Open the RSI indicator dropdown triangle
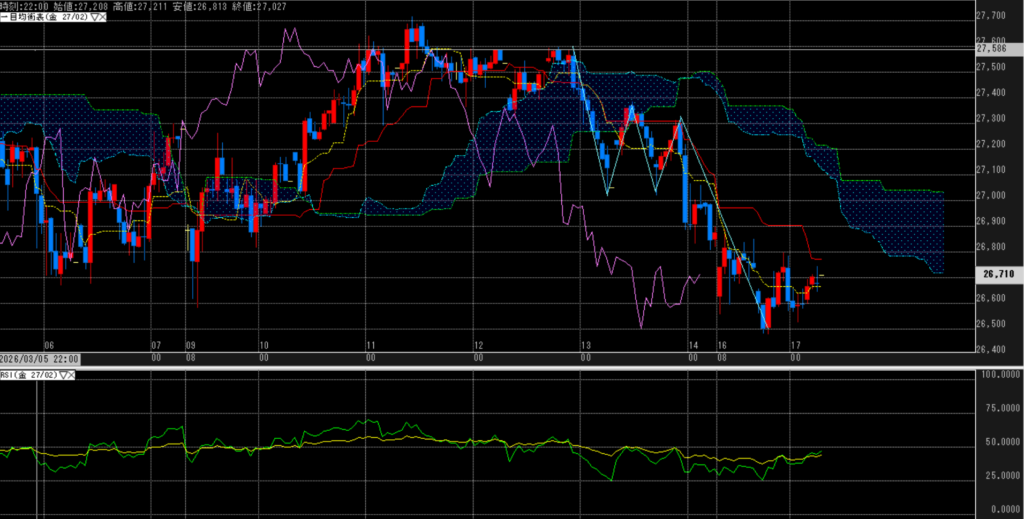 (x=63, y=375)
